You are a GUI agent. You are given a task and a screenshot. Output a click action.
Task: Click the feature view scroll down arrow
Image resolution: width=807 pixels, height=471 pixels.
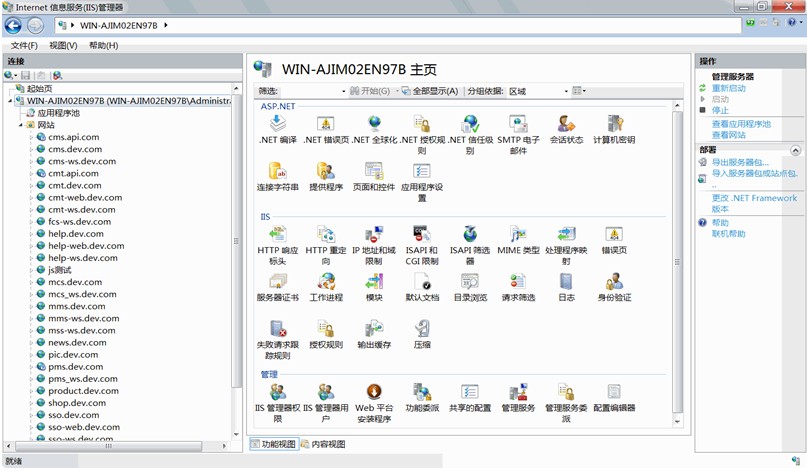coord(677,421)
